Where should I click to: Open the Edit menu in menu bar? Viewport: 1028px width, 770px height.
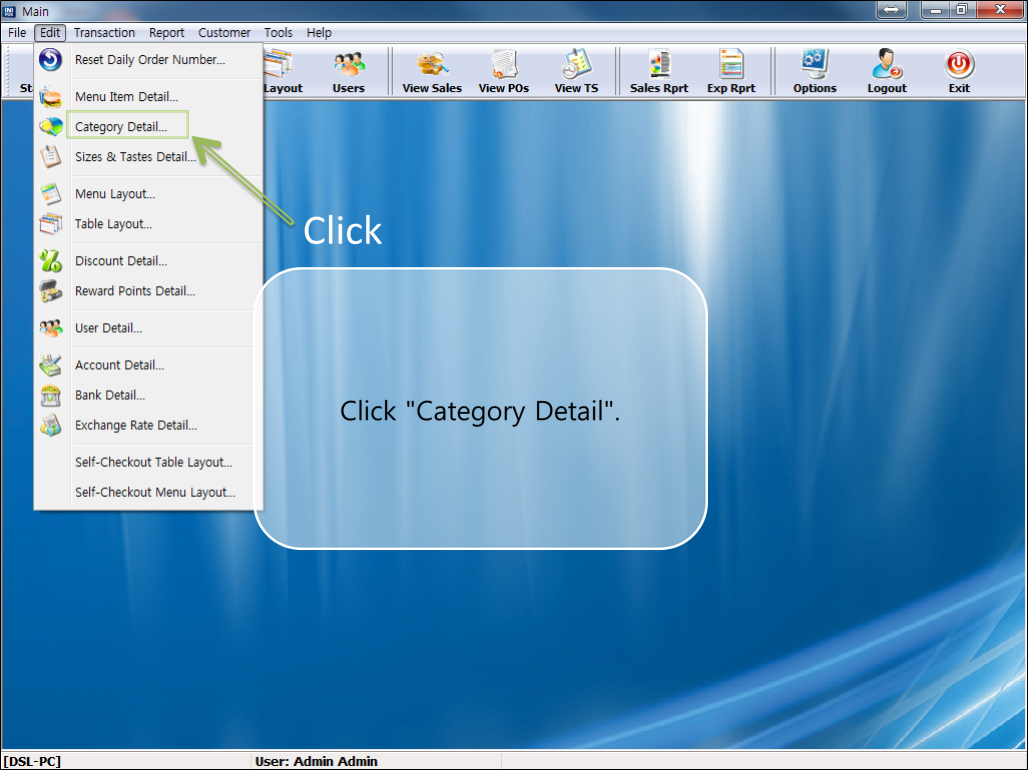click(50, 32)
